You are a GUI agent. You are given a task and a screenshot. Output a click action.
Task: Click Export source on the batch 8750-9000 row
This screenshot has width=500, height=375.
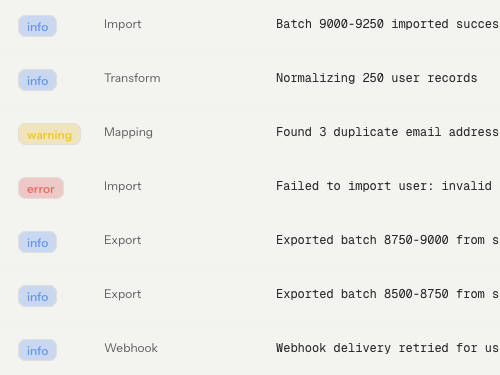coord(123,240)
